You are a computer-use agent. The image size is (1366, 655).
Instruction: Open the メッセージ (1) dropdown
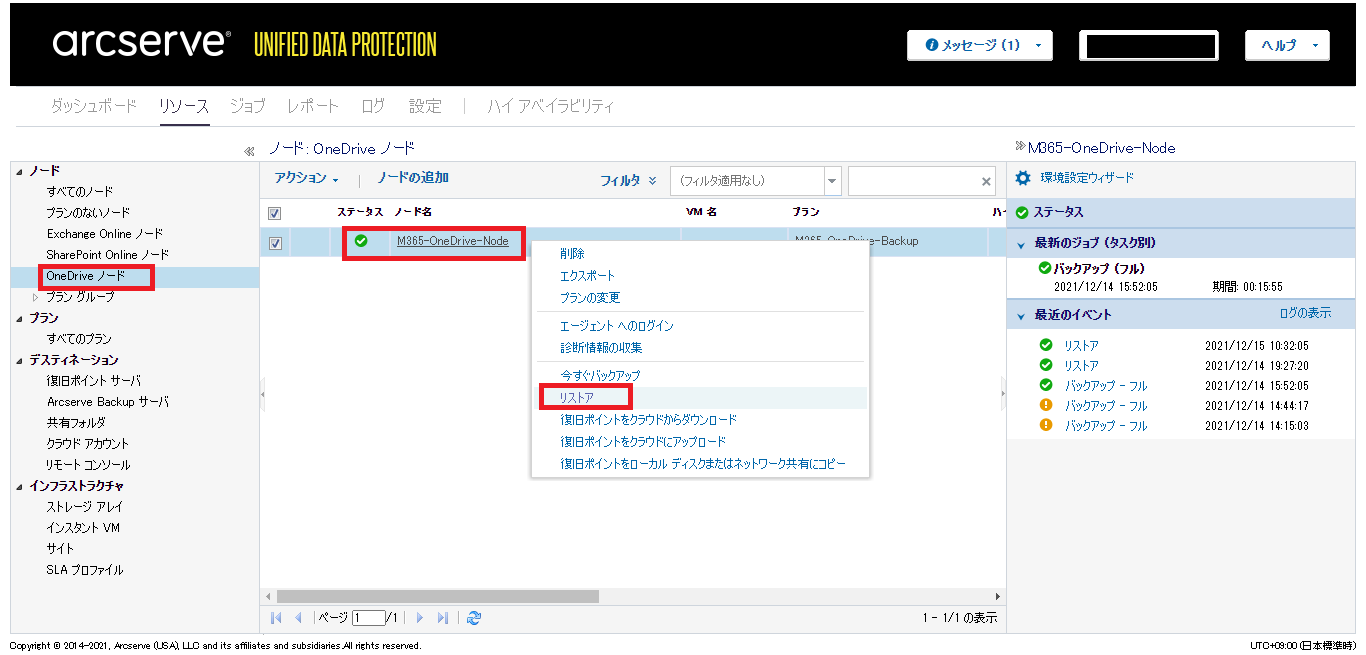[x=981, y=45]
